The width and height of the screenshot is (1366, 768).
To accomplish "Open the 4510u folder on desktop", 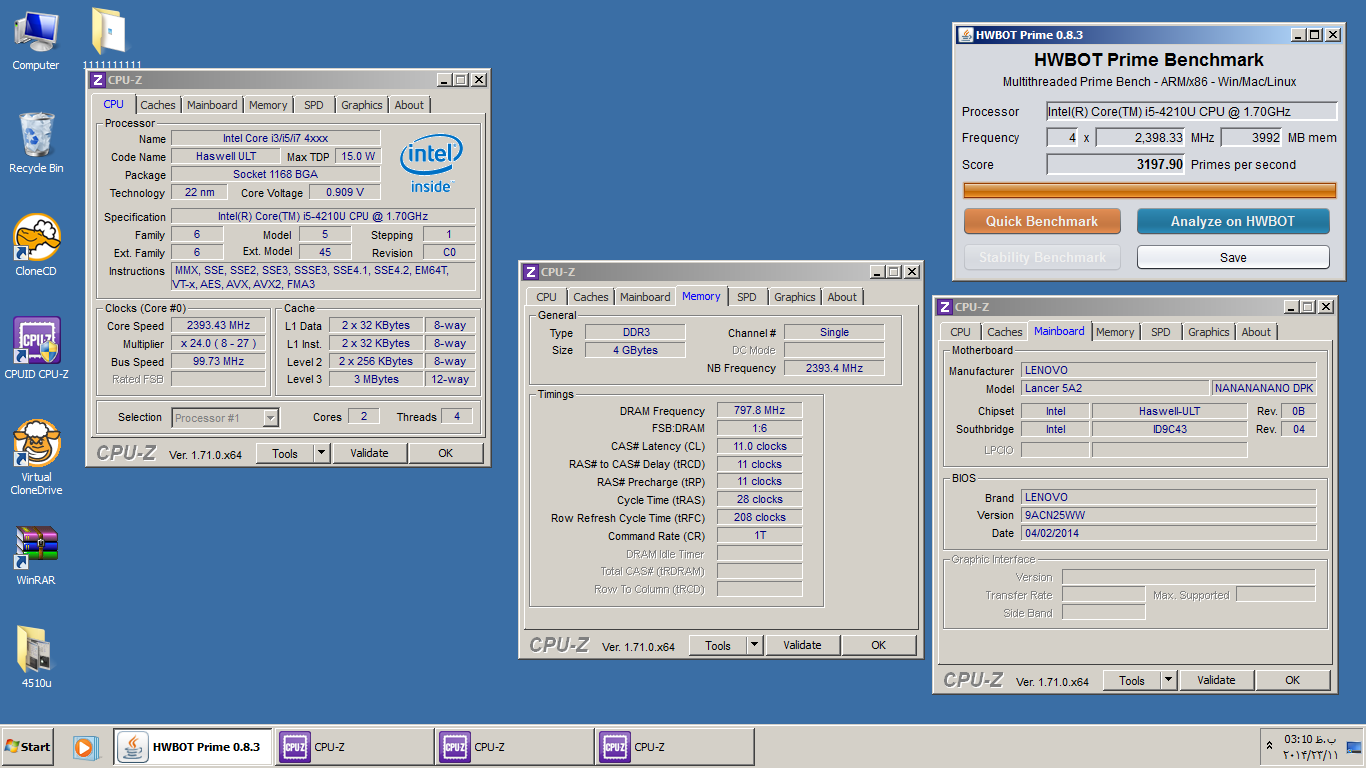I will (36, 657).
